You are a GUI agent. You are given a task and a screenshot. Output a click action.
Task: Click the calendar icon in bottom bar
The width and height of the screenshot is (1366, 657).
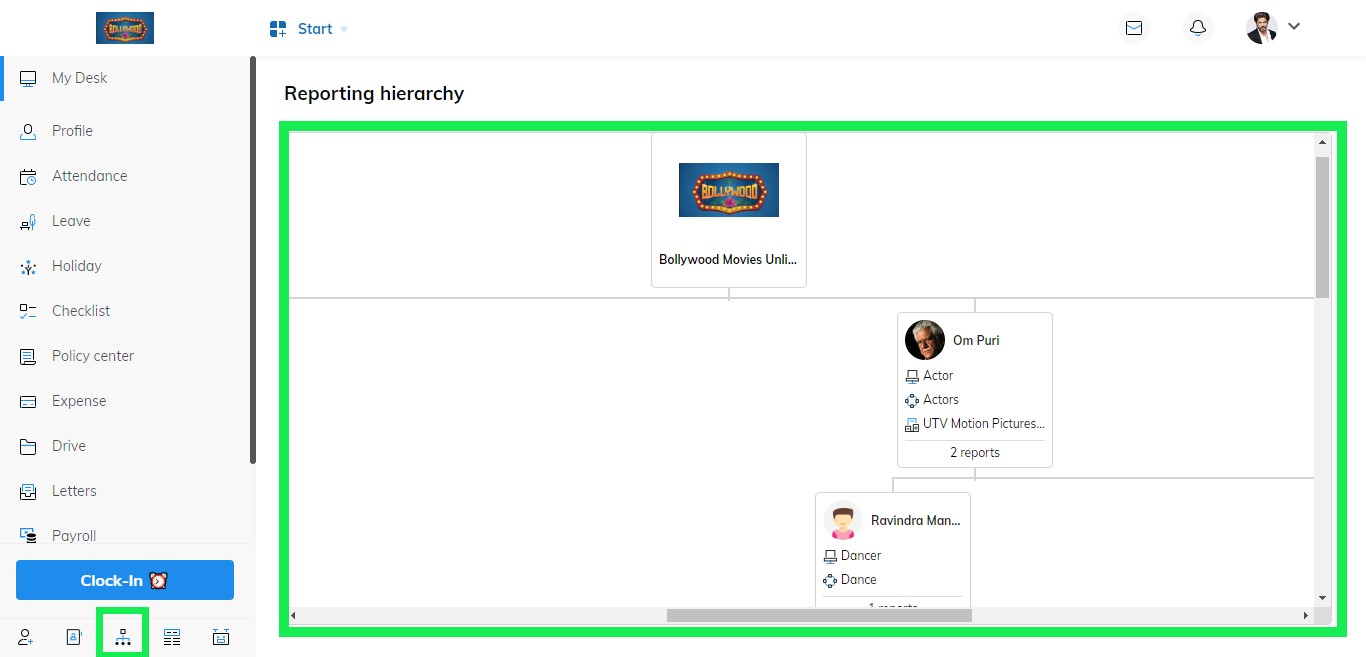pyautogui.click(x=221, y=637)
